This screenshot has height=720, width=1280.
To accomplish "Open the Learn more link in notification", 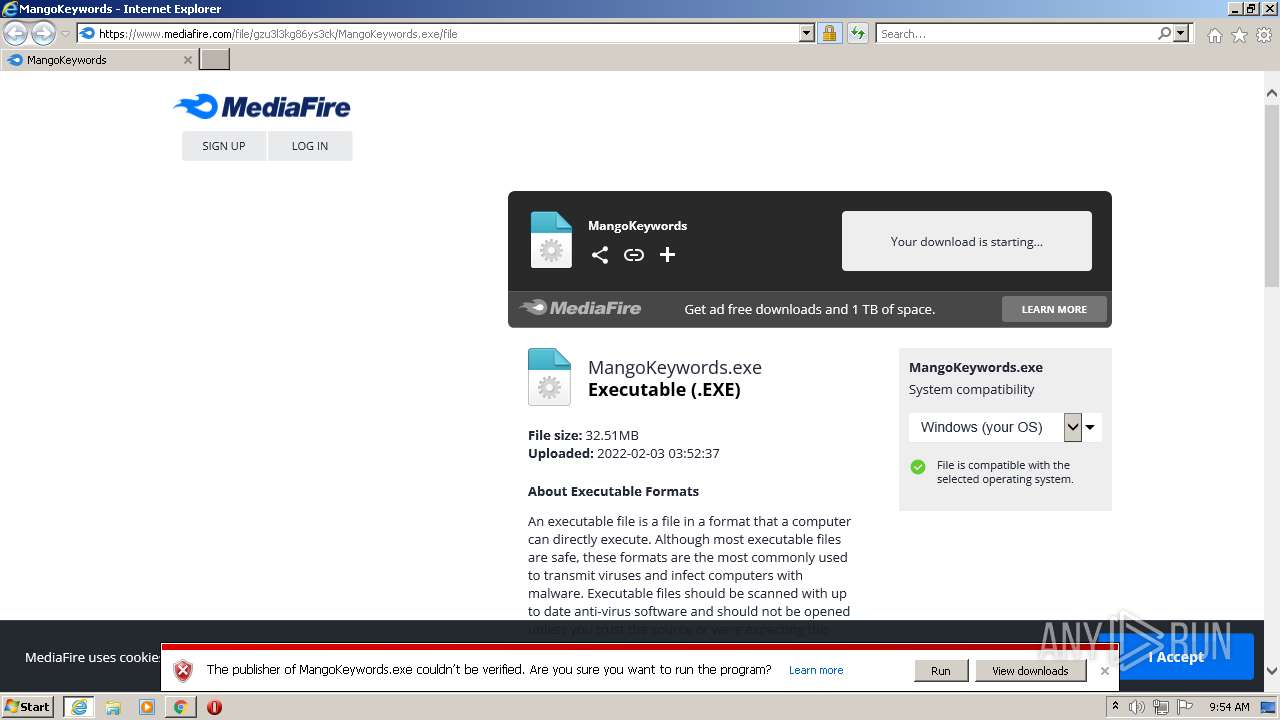I will point(816,670).
